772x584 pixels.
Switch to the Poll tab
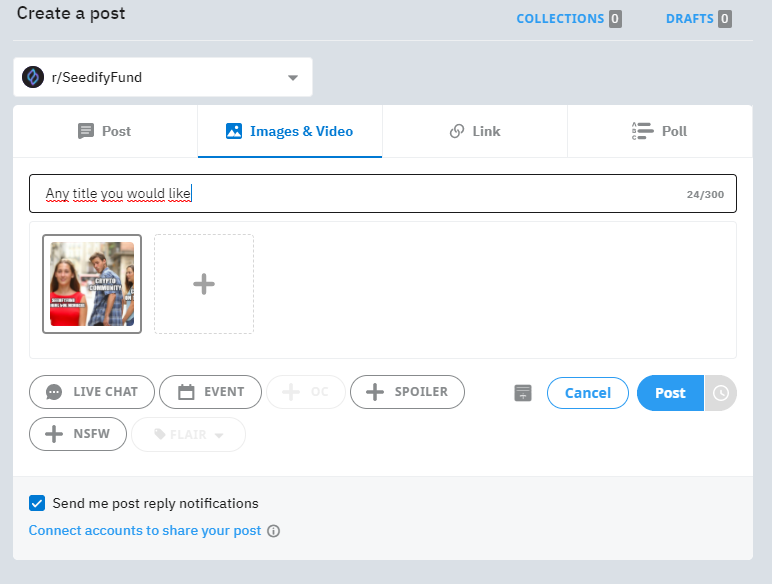tap(660, 131)
